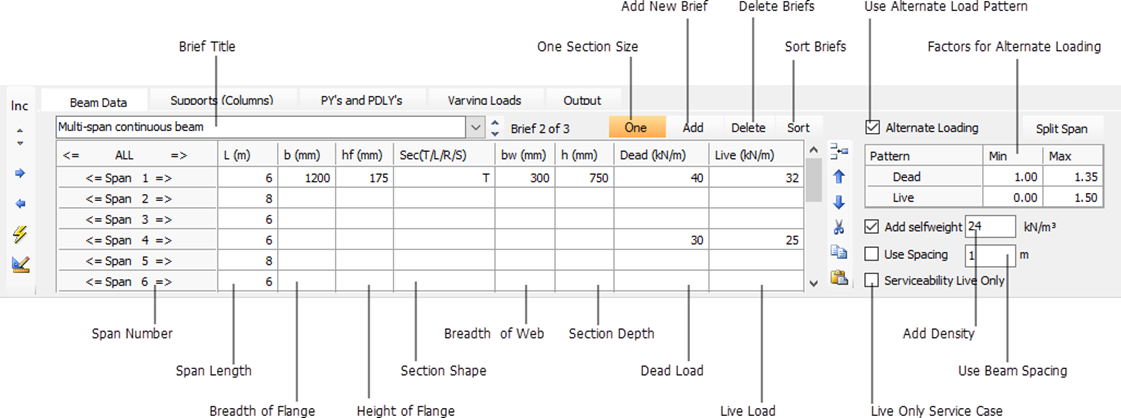Viewport: 1121px width, 418px height.
Task: Click Span 1 web breadth cell 300
Action: pyautogui.click(x=525, y=179)
